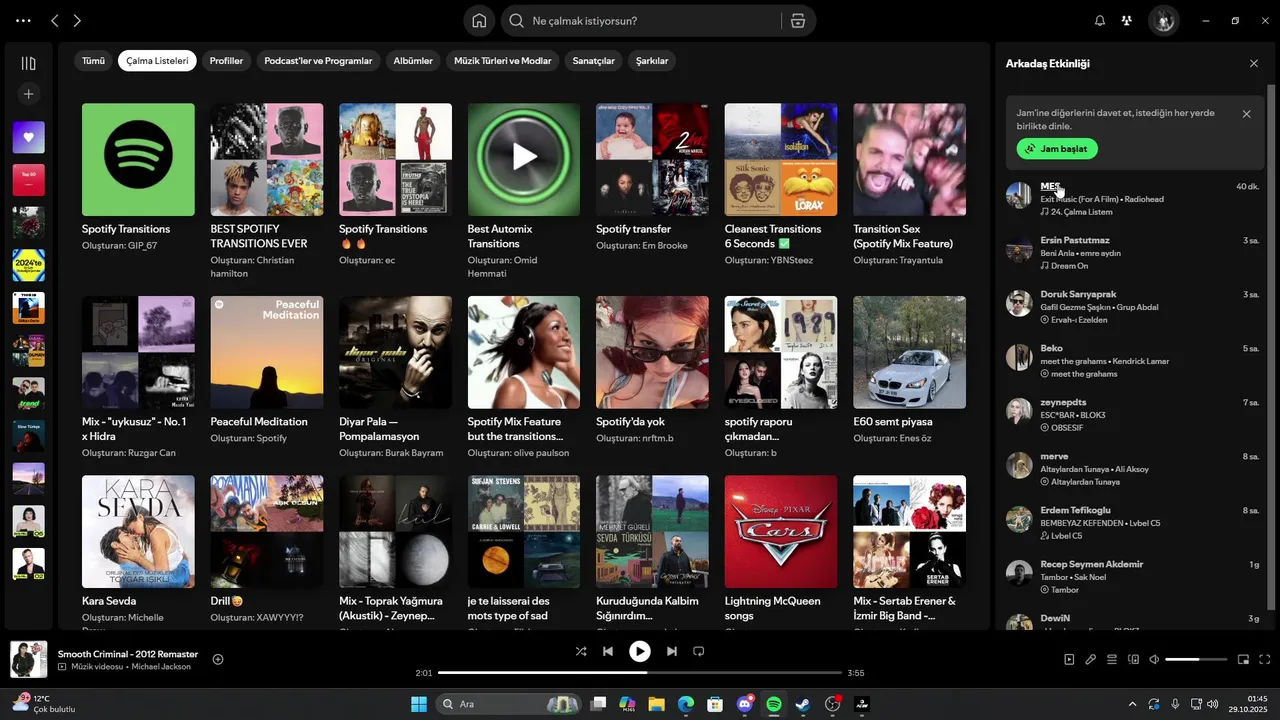Click the search field Ne çalmak istiyorsun
This screenshot has width=1280, height=720.
click(640, 21)
